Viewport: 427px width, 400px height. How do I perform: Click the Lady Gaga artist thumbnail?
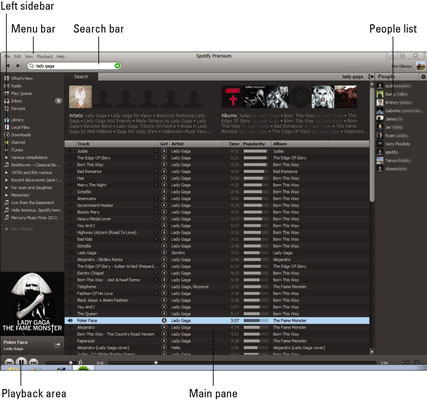[80, 97]
